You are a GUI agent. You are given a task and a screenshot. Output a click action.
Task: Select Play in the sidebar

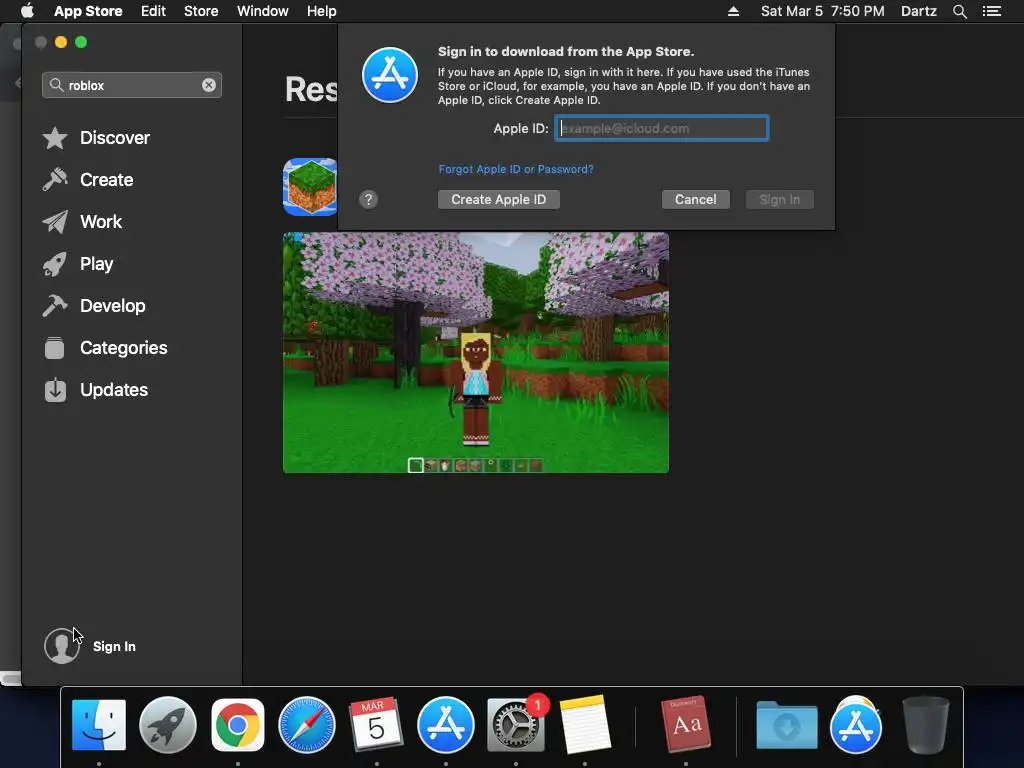97,264
